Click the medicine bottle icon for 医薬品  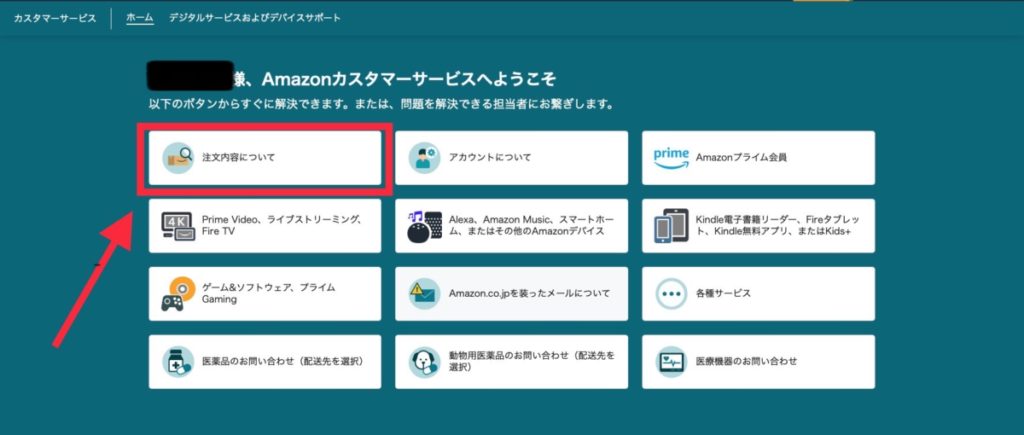(178, 362)
